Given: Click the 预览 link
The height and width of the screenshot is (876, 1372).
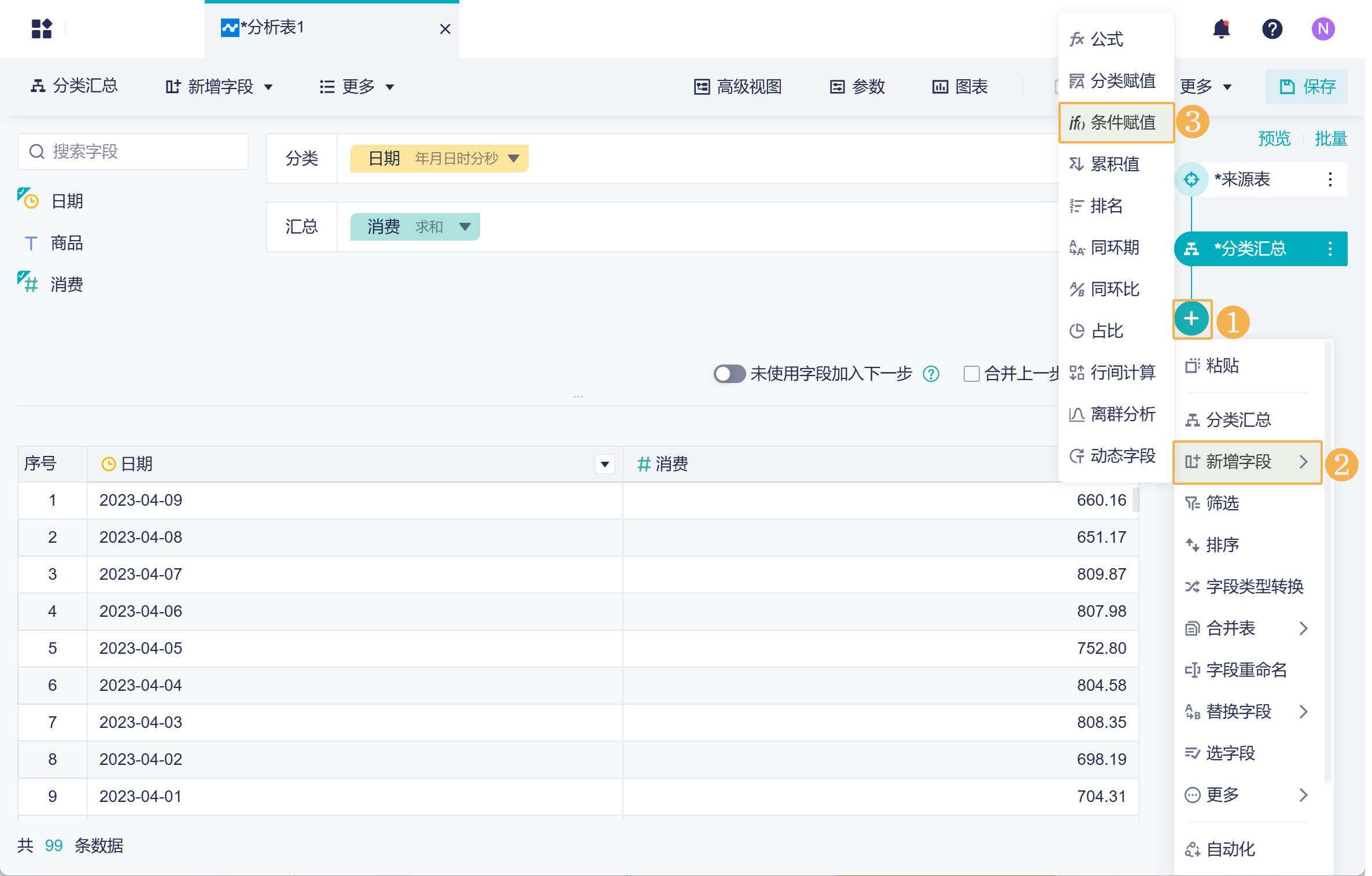Looking at the screenshot, I should click(x=1274, y=139).
